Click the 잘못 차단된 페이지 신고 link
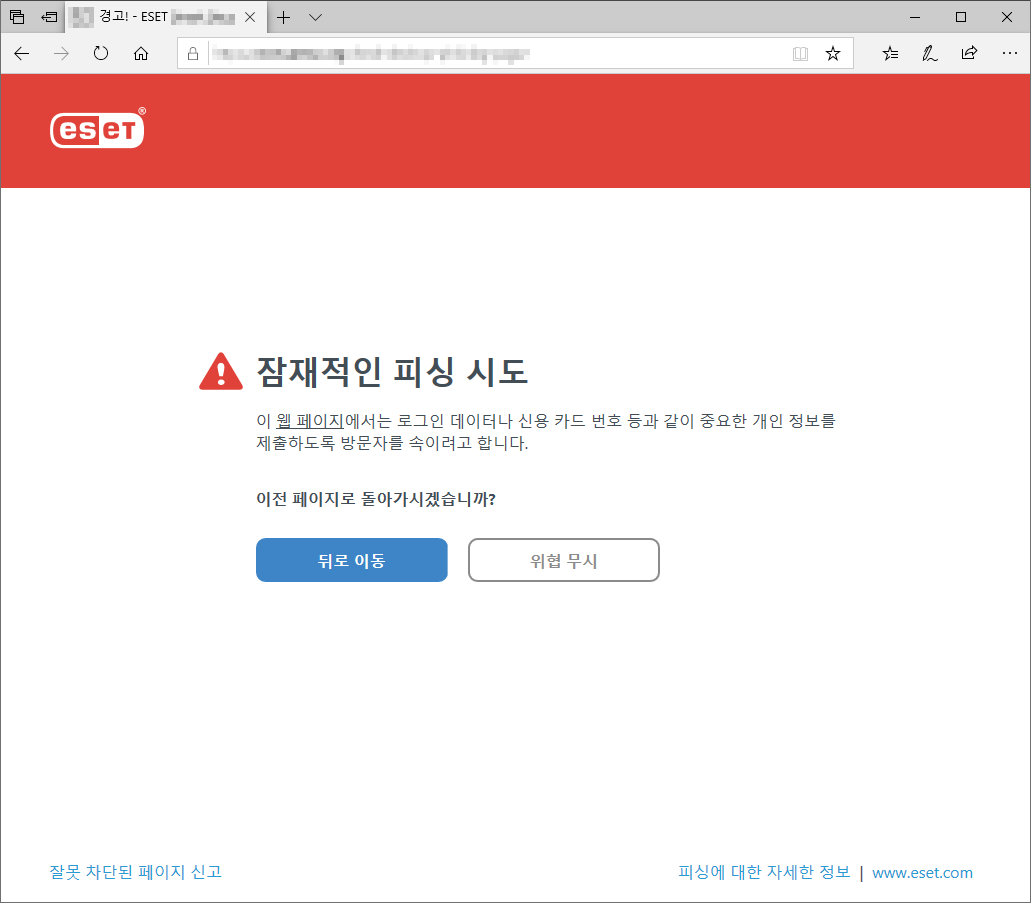The height and width of the screenshot is (903, 1031). click(135, 871)
